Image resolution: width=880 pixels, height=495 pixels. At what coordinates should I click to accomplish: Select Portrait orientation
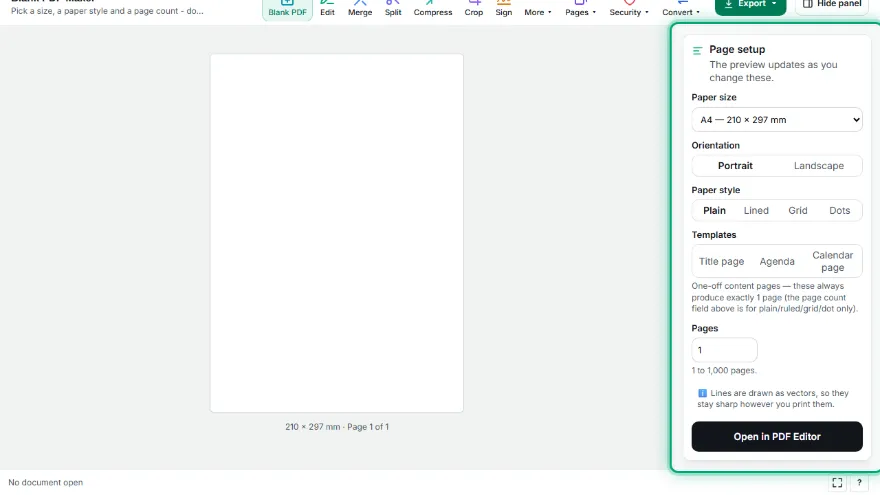735,166
